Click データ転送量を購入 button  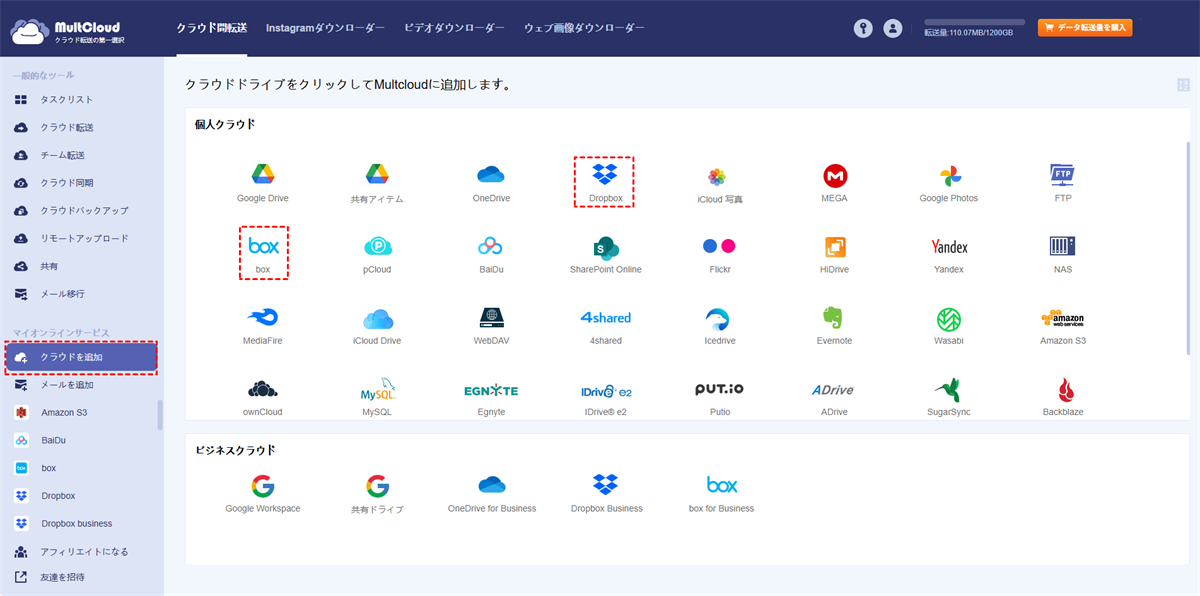click(1085, 28)
